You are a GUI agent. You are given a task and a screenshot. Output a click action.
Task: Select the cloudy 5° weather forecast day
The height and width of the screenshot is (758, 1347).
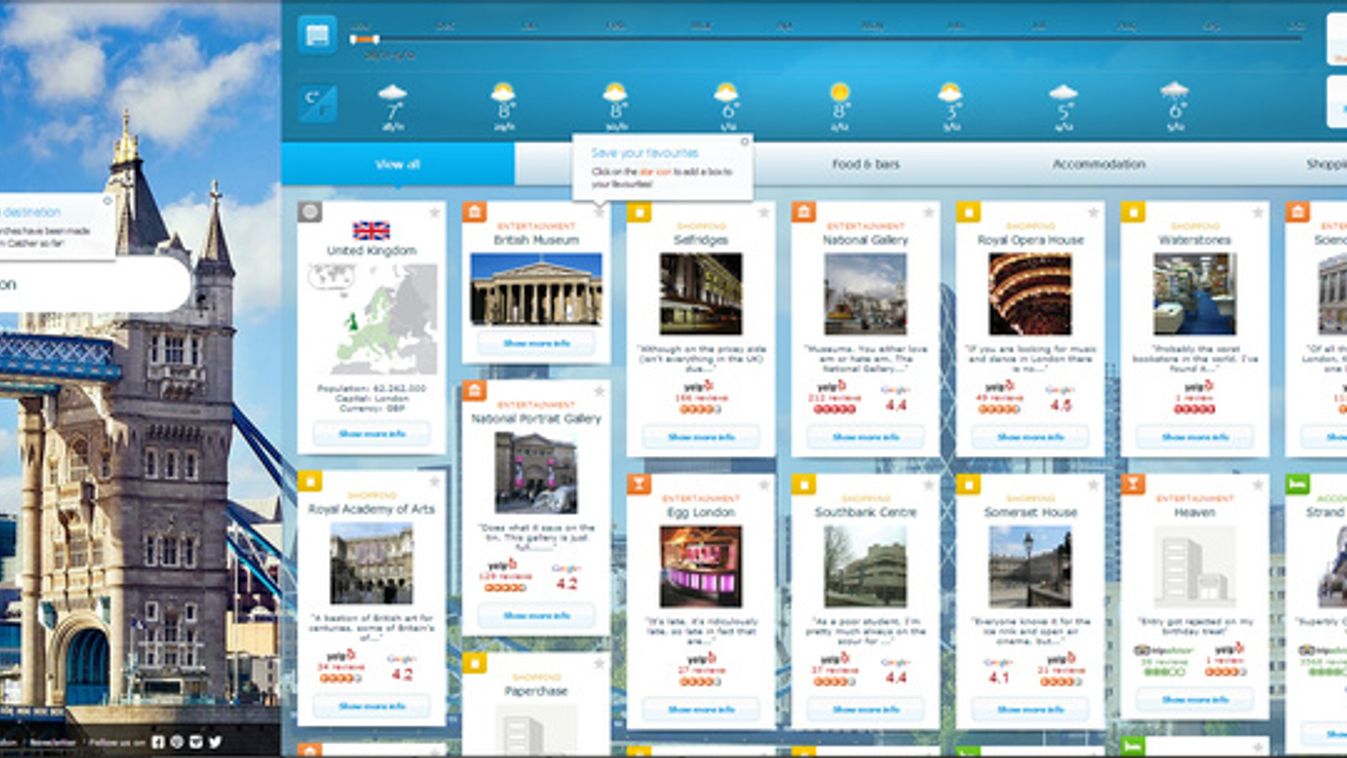tap(1063, 107)
